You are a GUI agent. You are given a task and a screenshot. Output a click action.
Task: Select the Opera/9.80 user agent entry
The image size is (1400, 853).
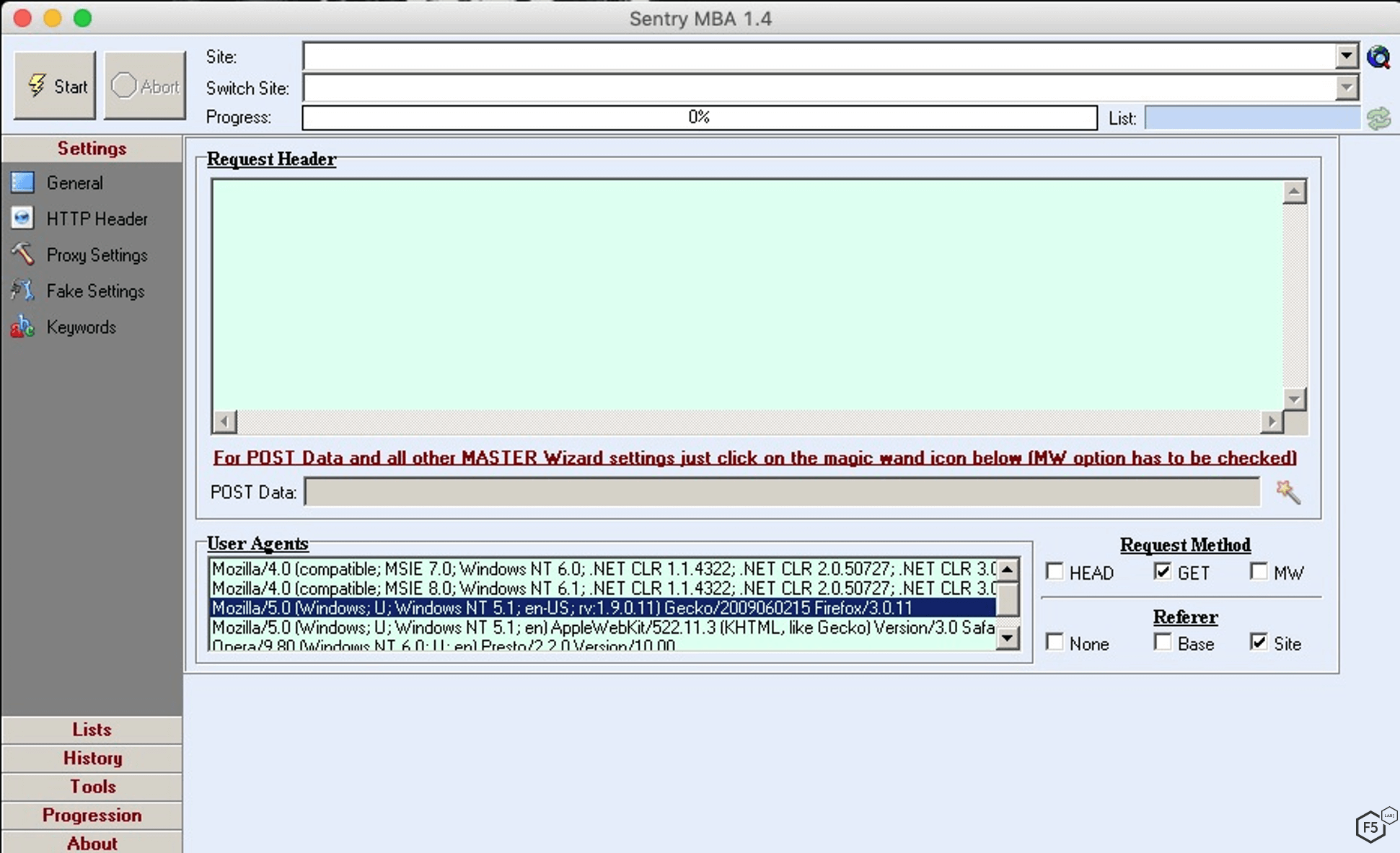[x=444, y=645]
